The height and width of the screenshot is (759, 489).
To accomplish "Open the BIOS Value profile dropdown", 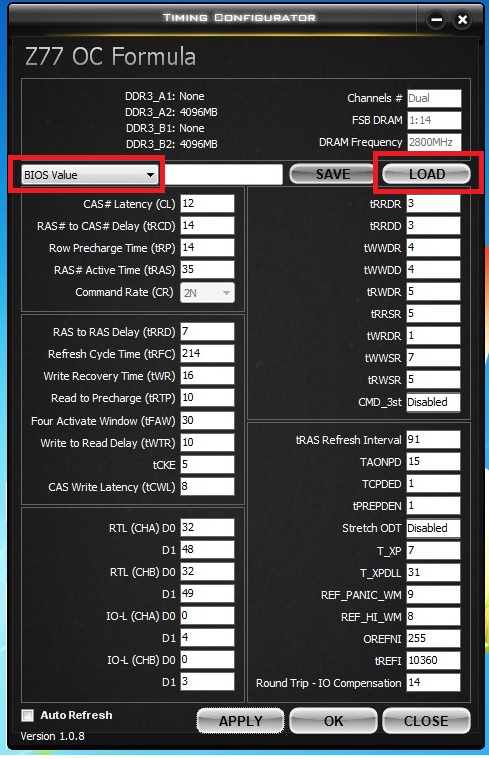I will pyautogui.click(x=90, y=175).
